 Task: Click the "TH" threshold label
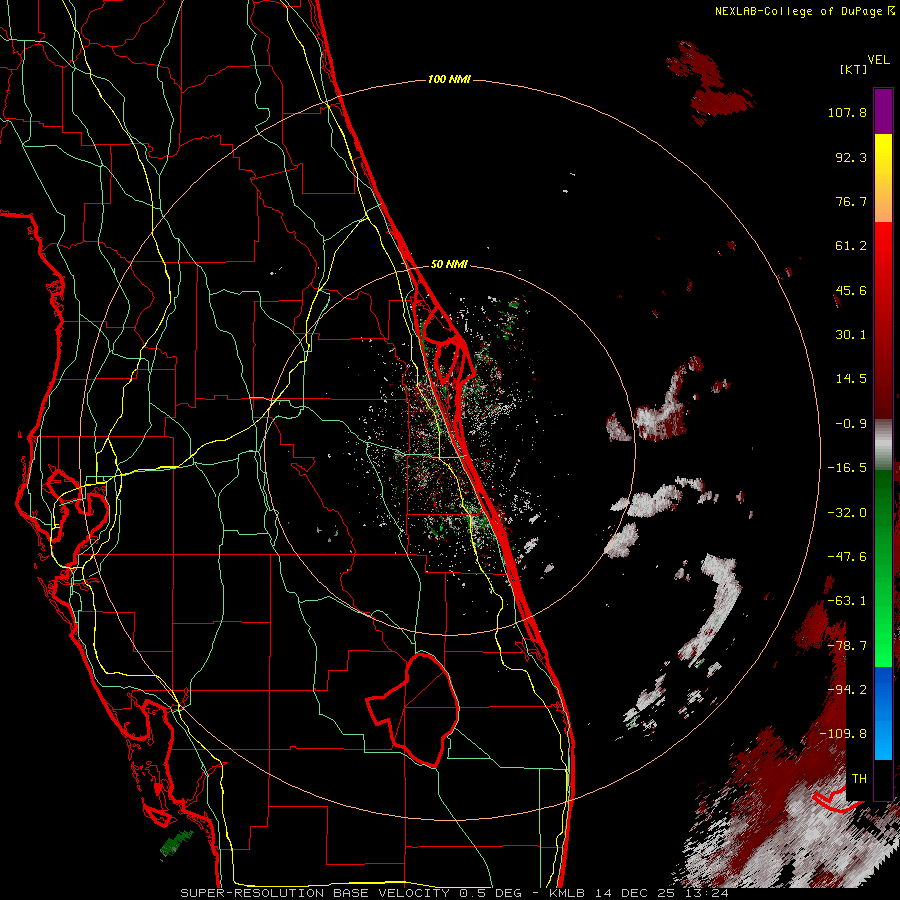[x=859, y=779]
